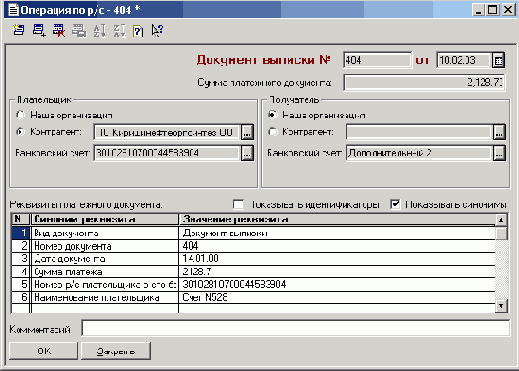This screenshot has height=371, width=519.
Task: Uncheck the "Показывать синонимы" checkbox
Action: (x=395, y=204)
